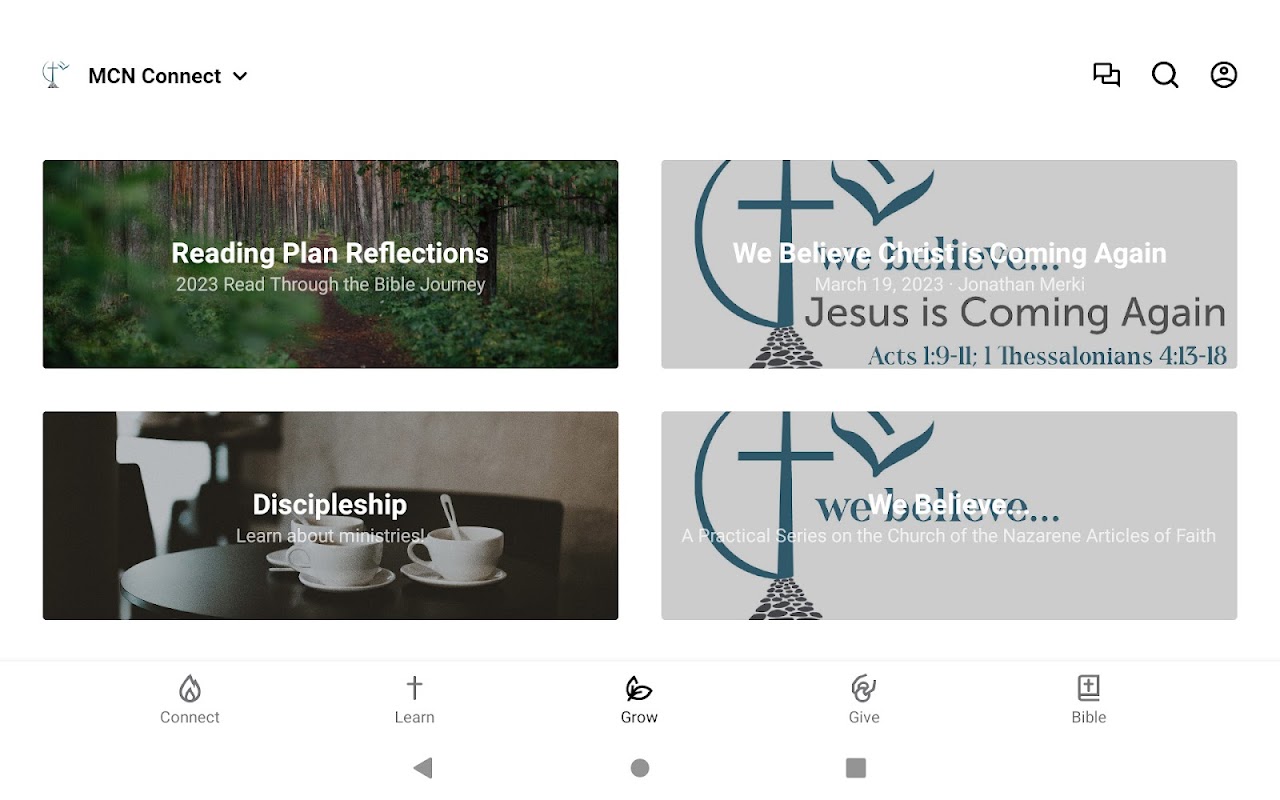Screen dimensions: 1280x800
Task: Switch to the Learn tab label
Action: pos(414,717)
